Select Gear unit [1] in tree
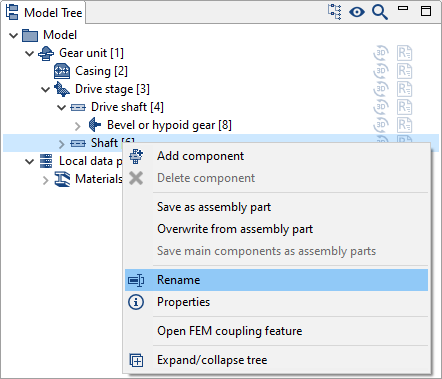 [91, 53]
